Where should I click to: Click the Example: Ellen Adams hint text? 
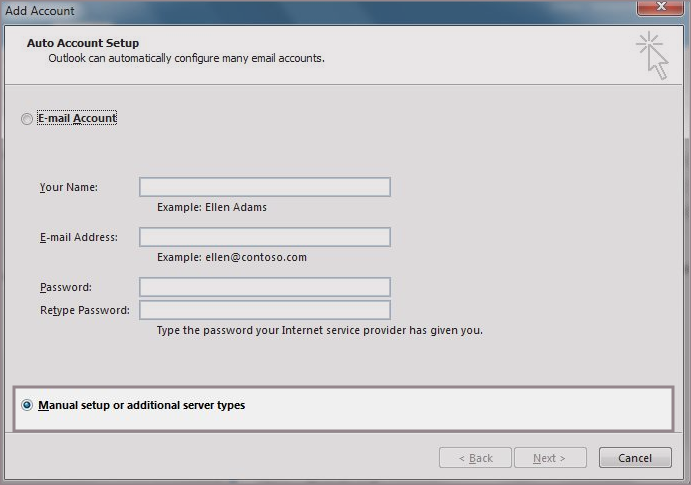click(212, 208)
